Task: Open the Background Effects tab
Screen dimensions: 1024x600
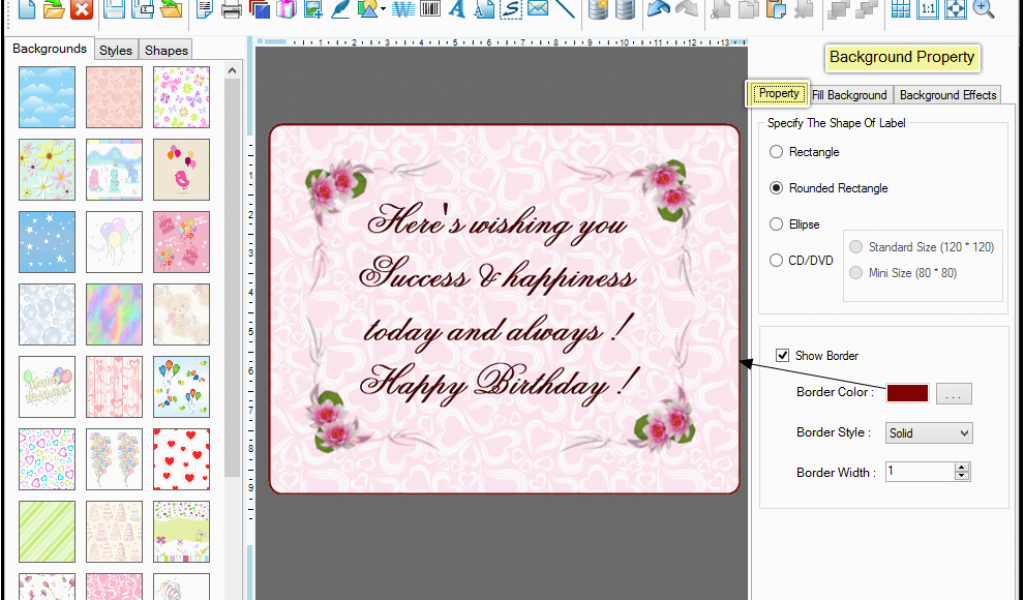Action: pos(948,95)
